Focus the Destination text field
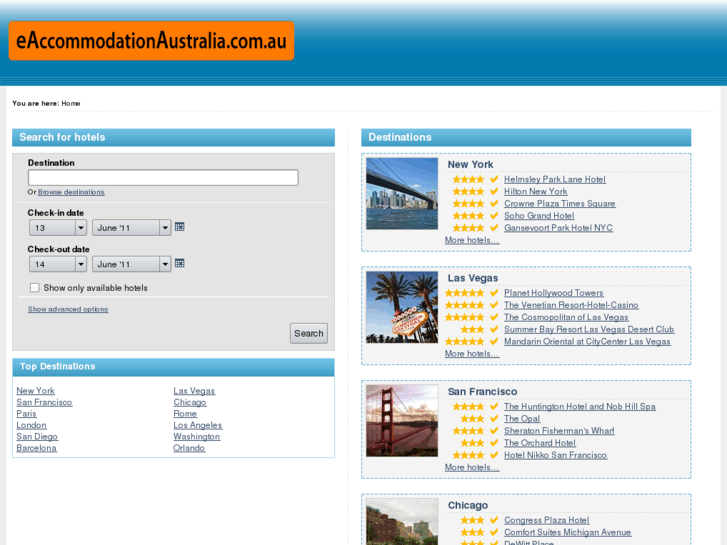This screenshot has width=727, height=545. point(163,178)
